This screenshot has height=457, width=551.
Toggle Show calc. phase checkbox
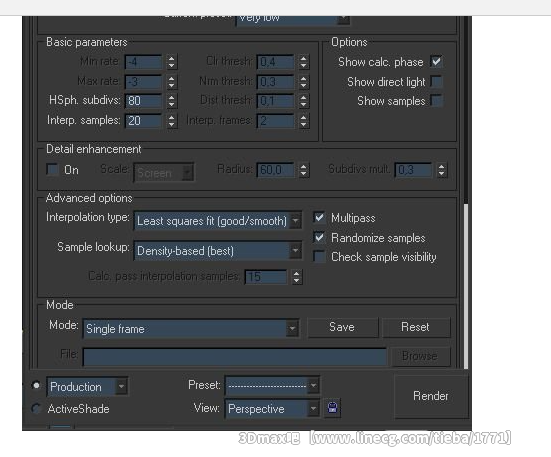pos(436,62)
